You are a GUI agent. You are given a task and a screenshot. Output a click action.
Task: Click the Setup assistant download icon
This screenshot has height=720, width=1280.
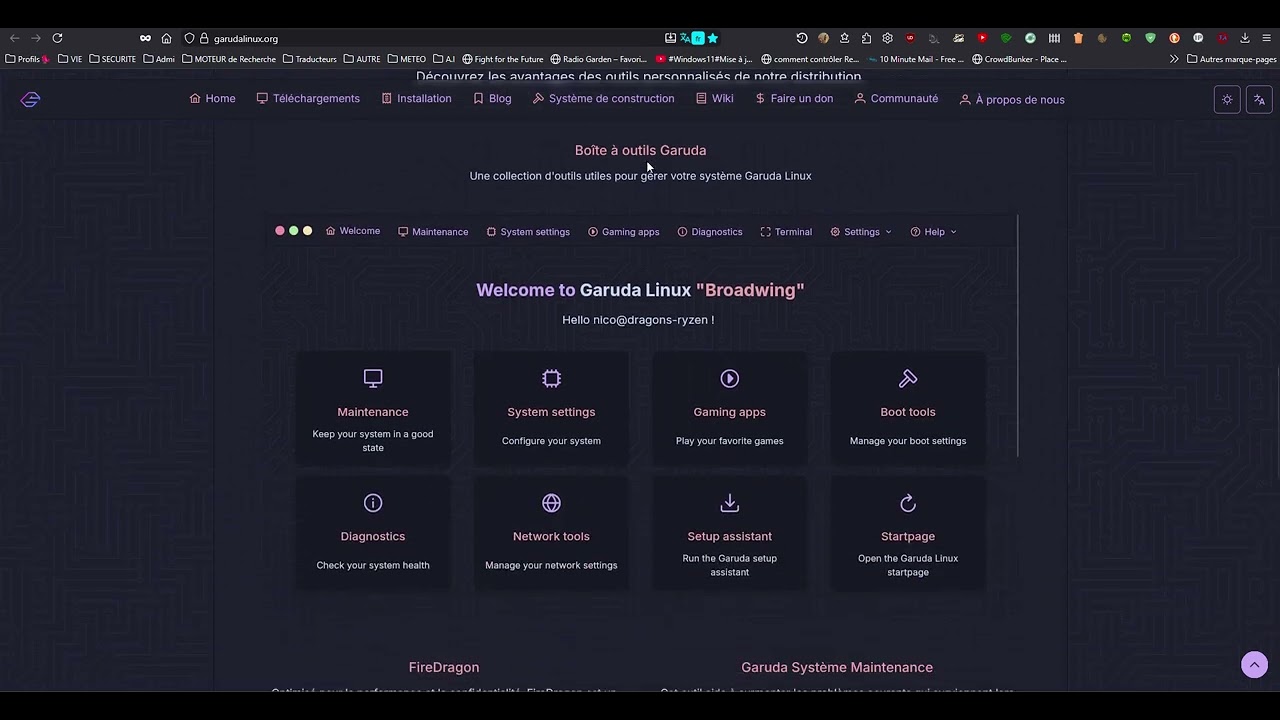730,503
